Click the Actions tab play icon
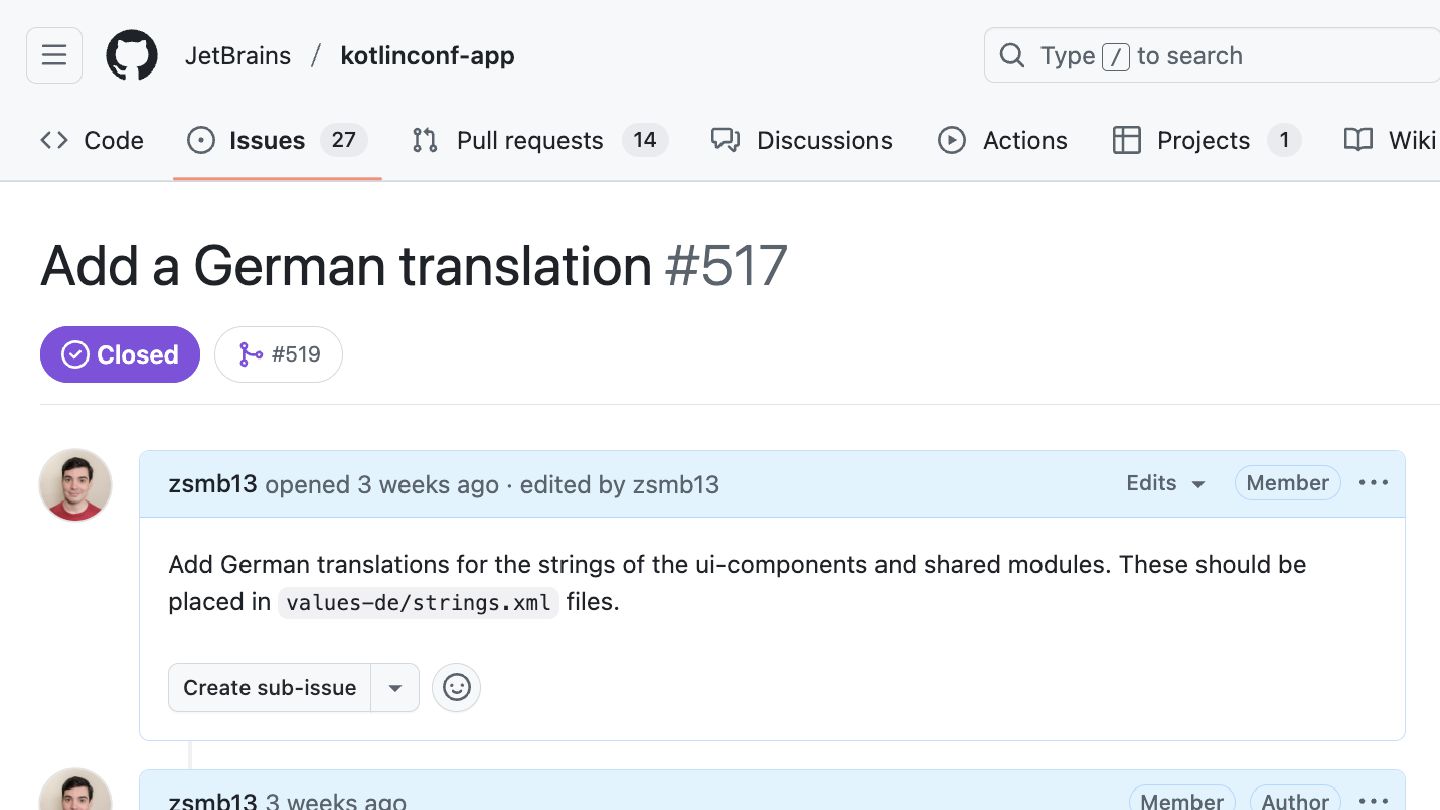 pos(952,140)
